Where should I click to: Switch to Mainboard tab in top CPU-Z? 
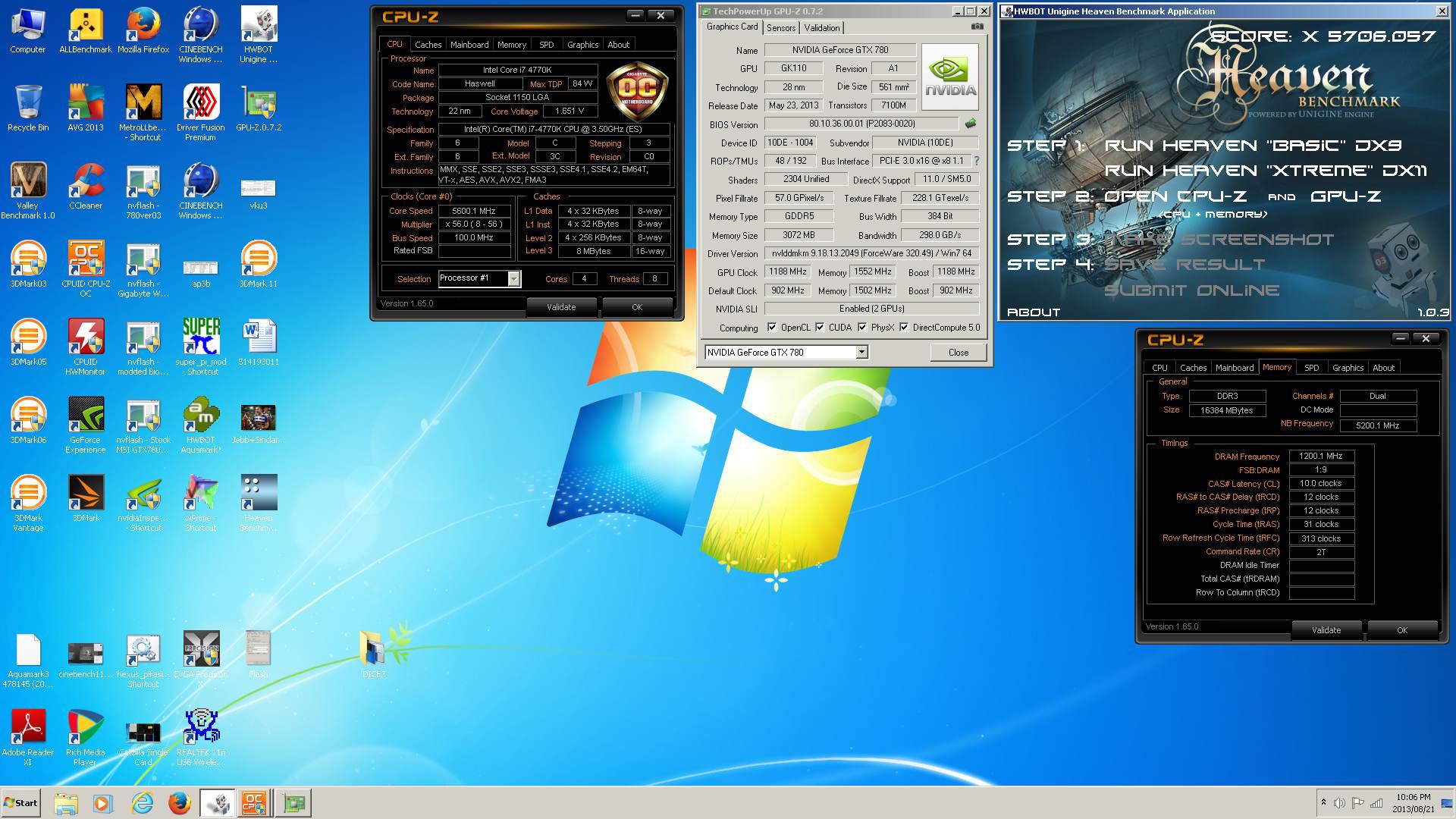(469, 45)
